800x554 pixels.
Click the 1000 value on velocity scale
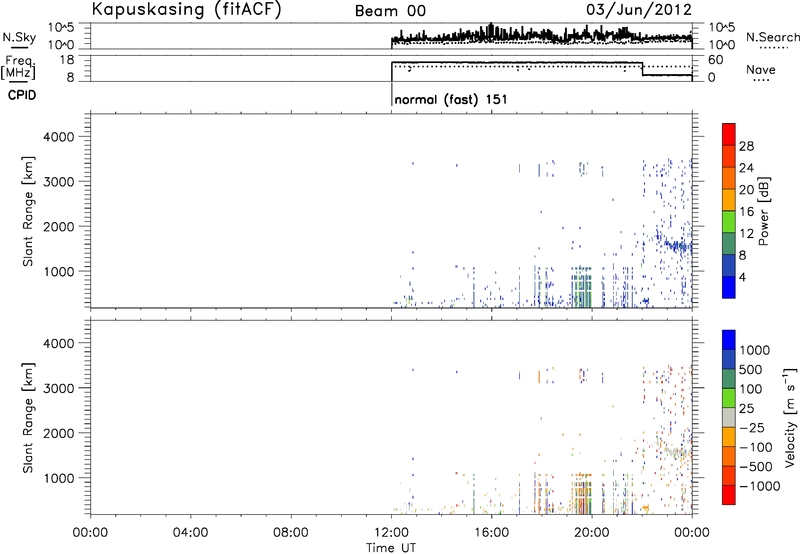754,350
